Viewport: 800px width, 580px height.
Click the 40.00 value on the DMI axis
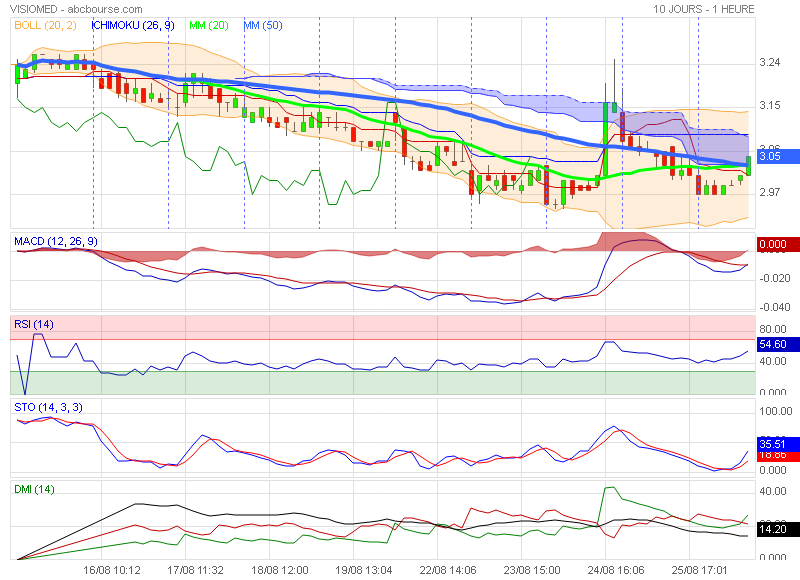point(773,491)
